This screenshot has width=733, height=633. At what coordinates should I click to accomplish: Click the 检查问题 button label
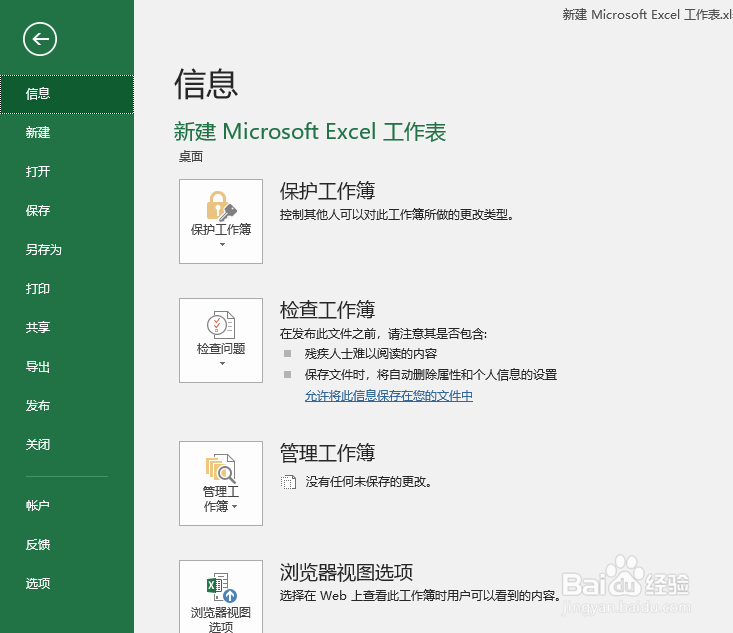point(221,349)
